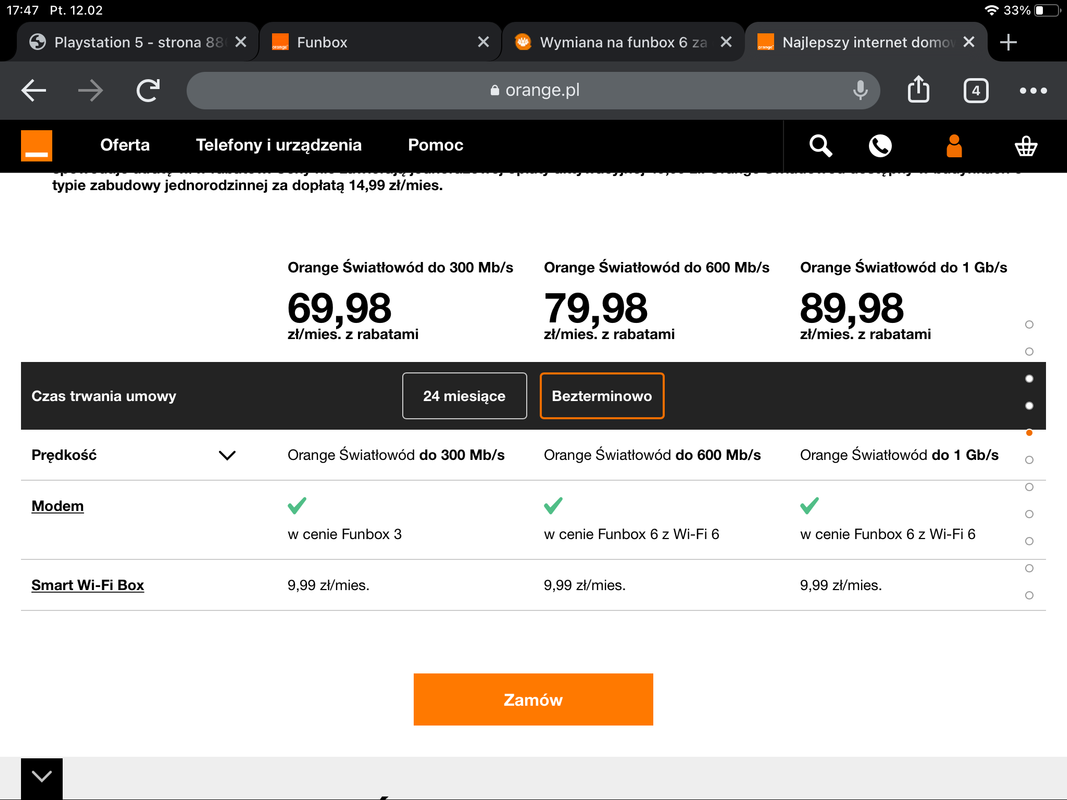Image resolution: width=1067 pixels, height=800 pixels.
Task: Close the Wymiana na funbox 6 tab
Action: tap(726, 42)
